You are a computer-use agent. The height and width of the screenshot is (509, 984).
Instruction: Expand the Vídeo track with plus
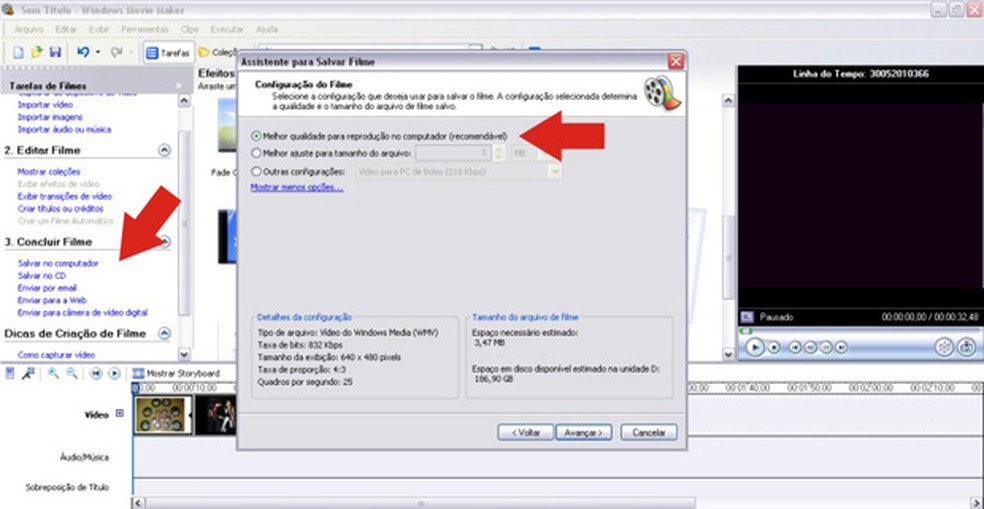pyautogui.click(x=120, y=414)
